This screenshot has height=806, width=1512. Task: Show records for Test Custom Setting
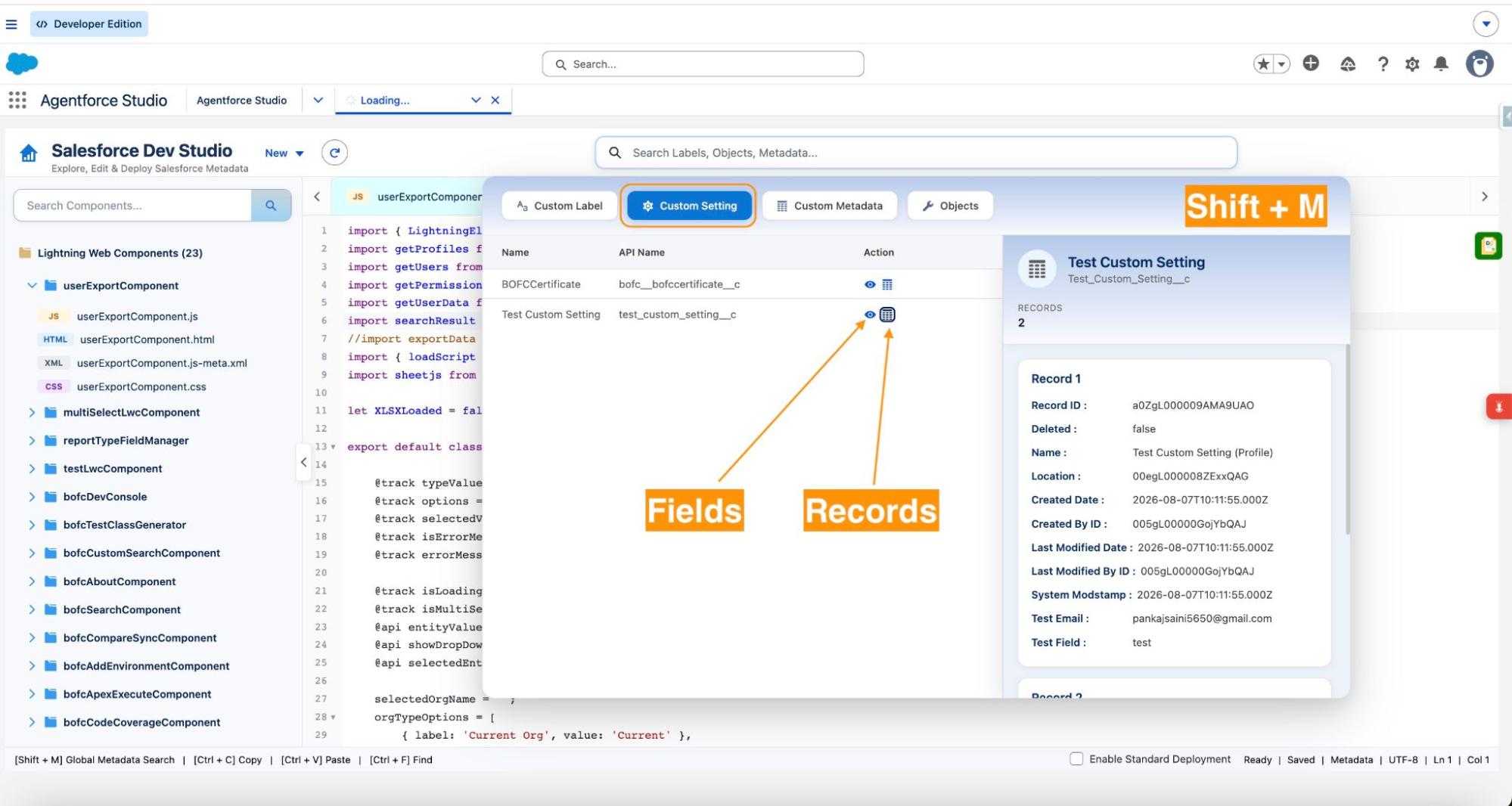pos(887,315)
